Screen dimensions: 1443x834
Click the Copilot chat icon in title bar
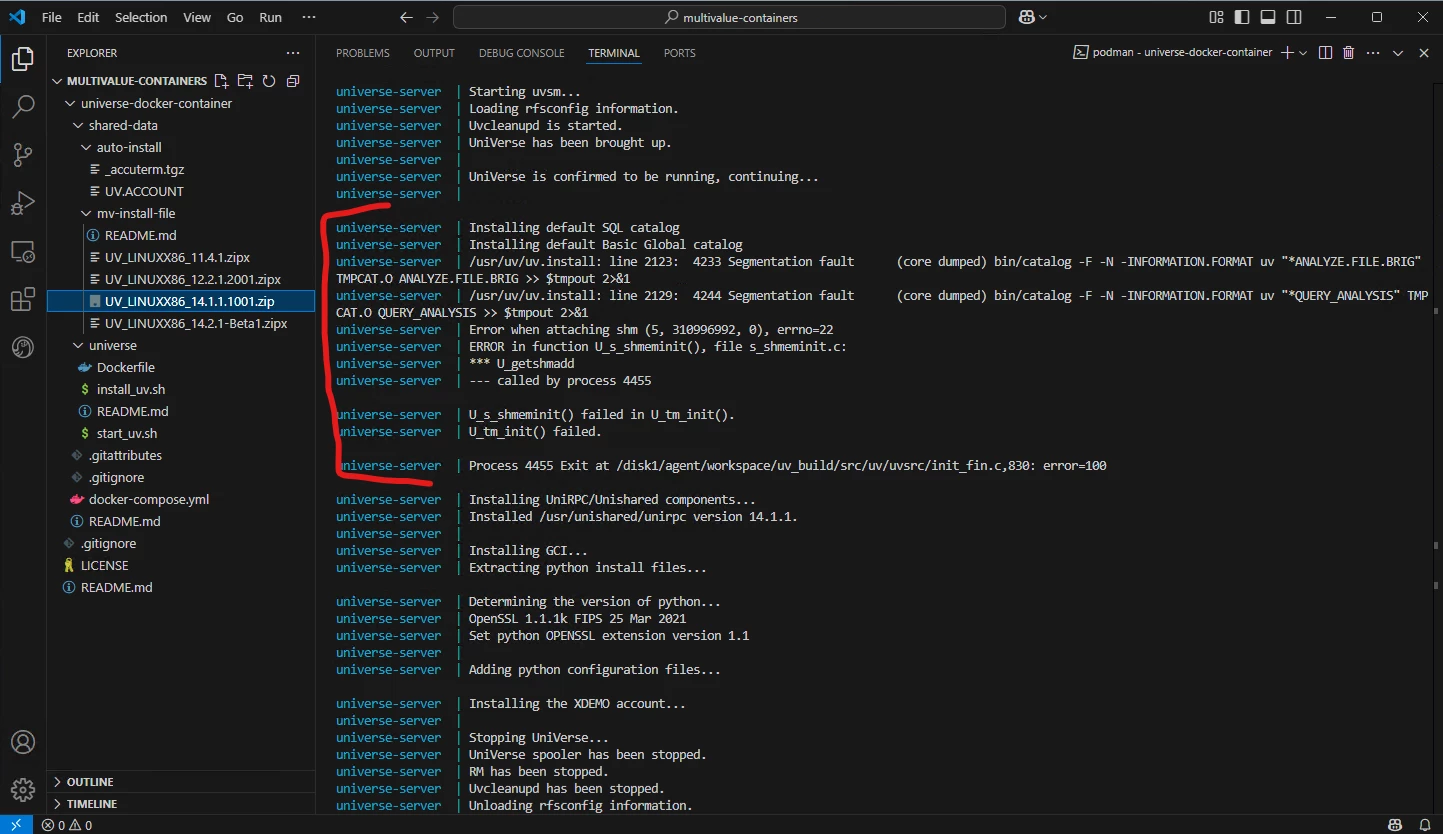tap(1025, 17)
